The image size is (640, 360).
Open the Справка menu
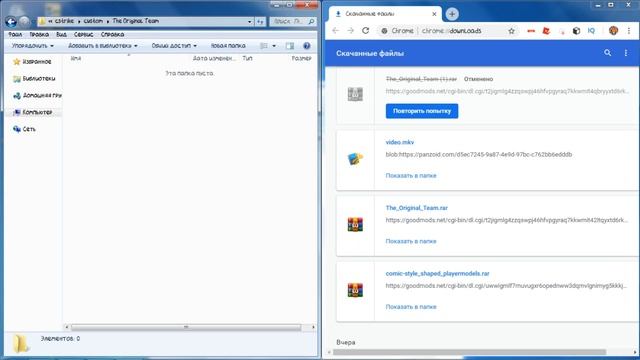click(112, 34)
